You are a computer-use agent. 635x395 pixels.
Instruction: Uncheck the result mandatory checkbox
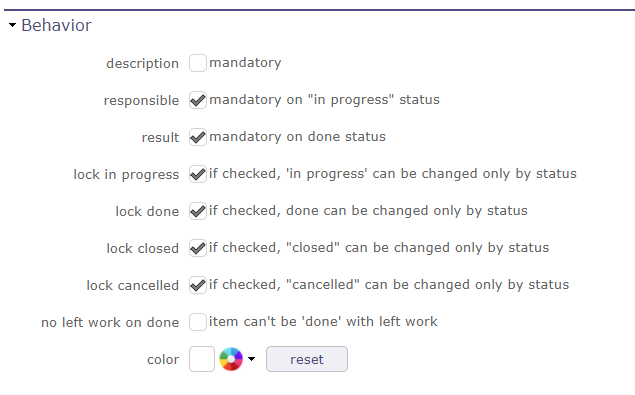click(x=198, y=137)
